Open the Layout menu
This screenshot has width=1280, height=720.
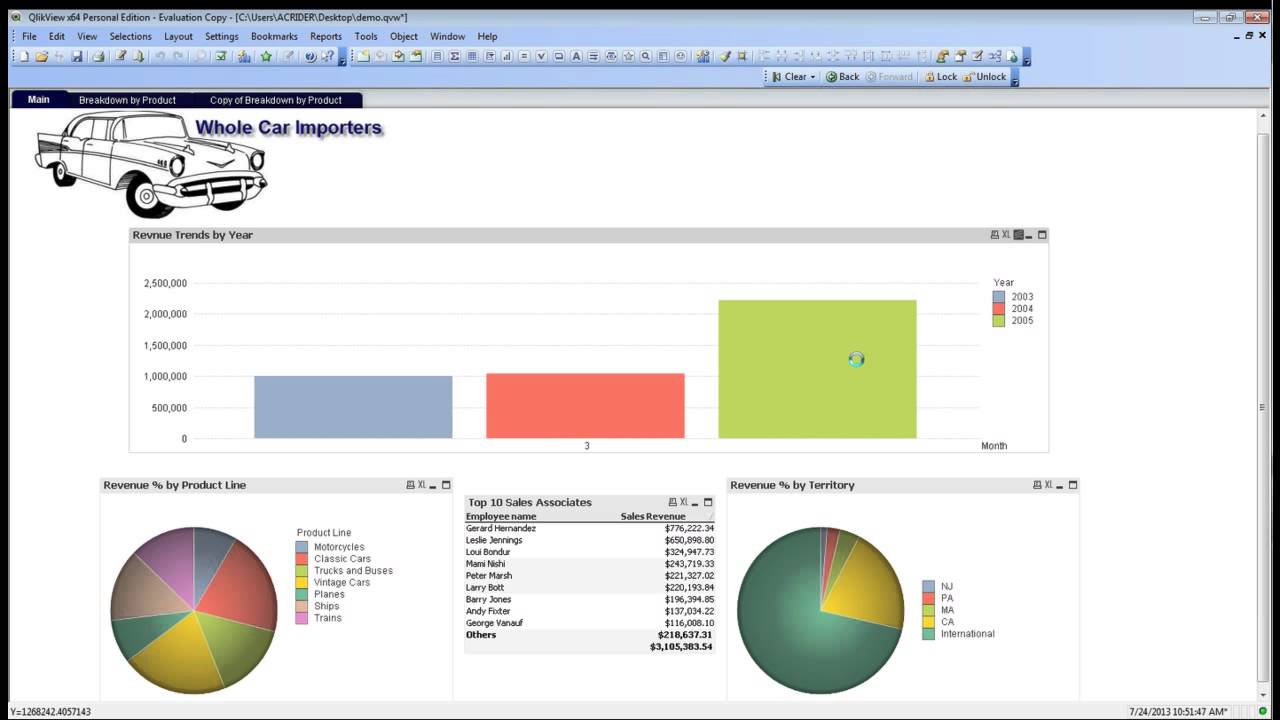point(178,36)
